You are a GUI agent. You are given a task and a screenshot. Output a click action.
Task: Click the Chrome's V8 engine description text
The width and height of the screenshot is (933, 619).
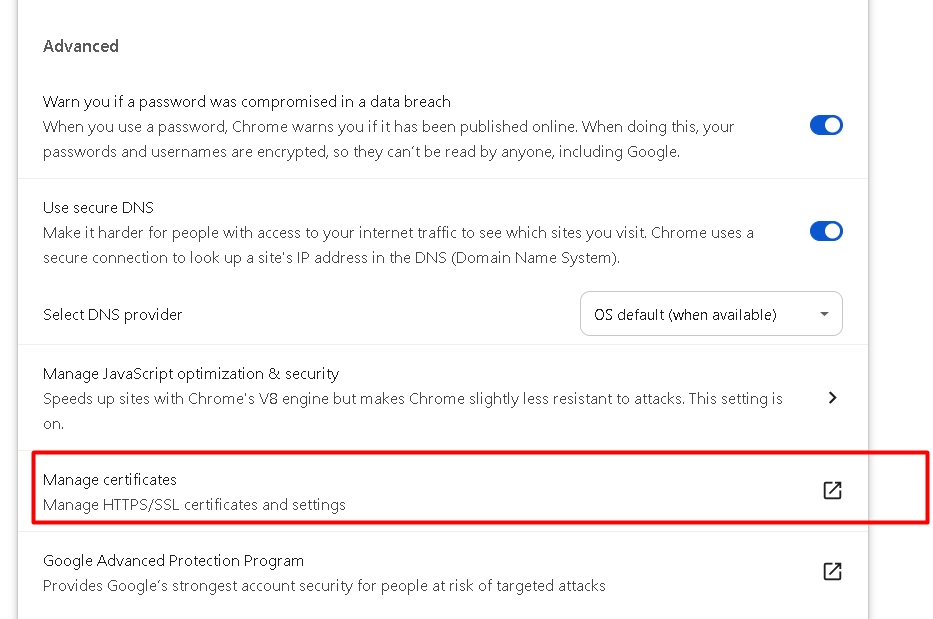pyautogui.click(x=412, y=411)
